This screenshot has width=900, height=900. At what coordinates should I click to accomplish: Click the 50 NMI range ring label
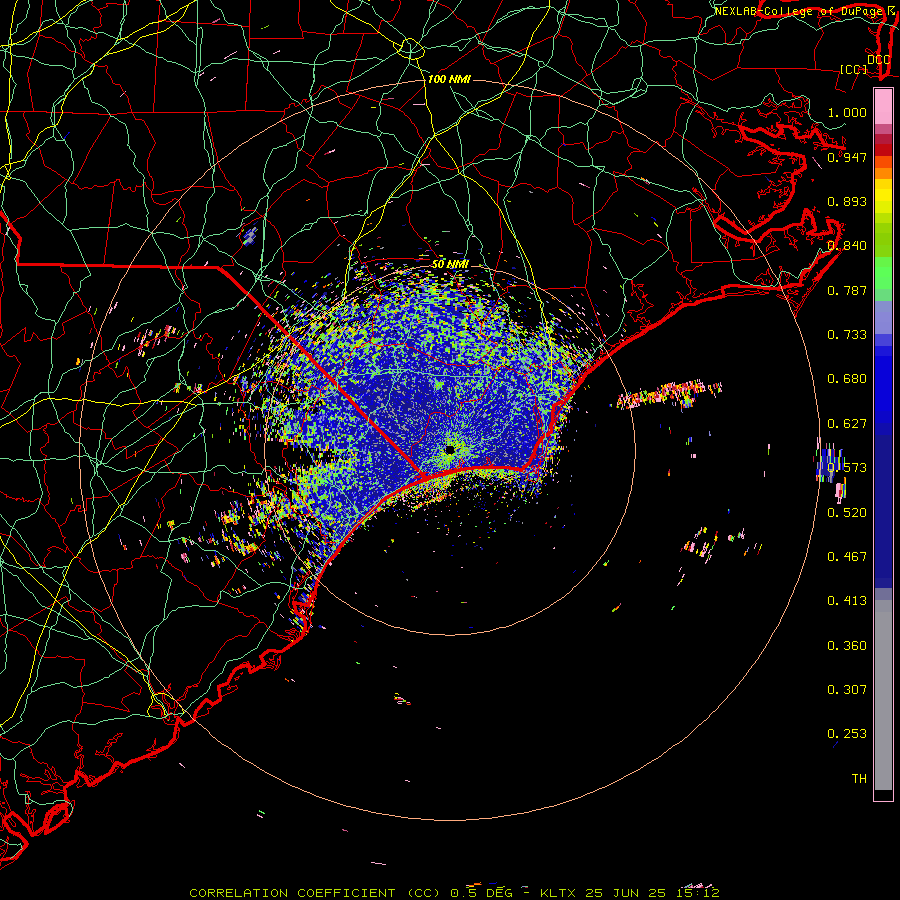click(x=450, y=264)
